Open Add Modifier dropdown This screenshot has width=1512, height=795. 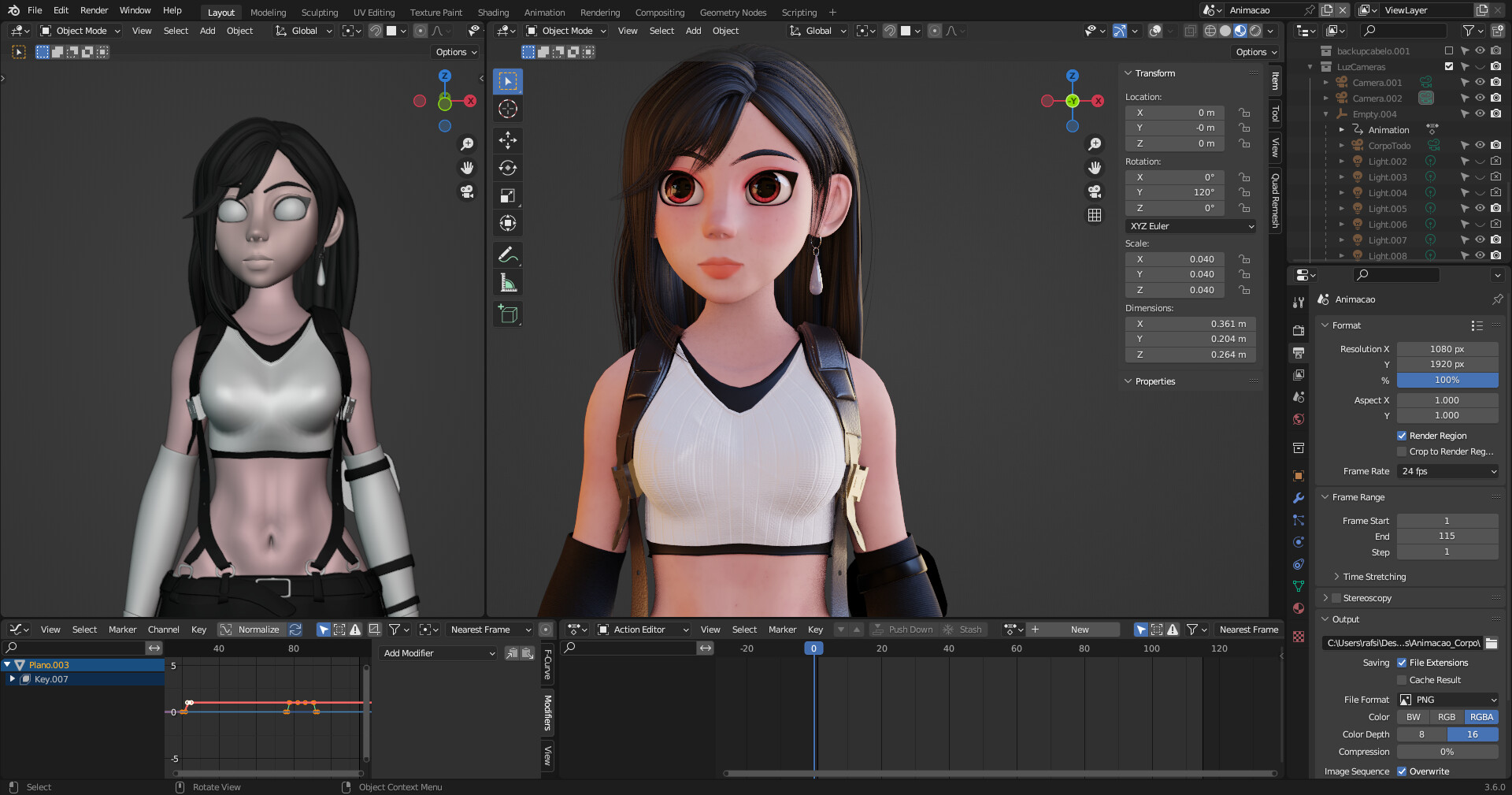pyautogui.click(x=439, y=653)
